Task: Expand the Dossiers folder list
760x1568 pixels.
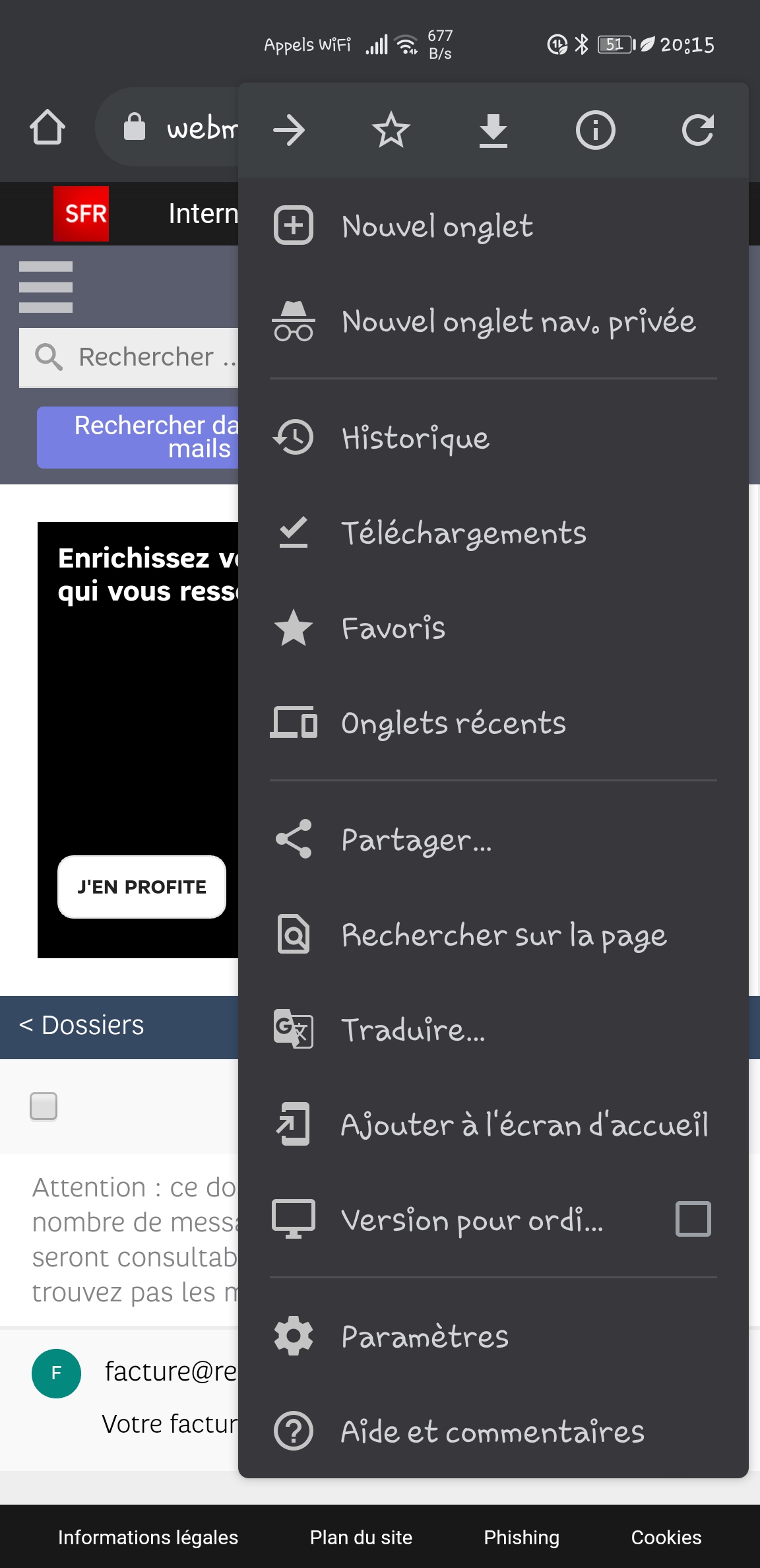Action: coord(82,1026)
